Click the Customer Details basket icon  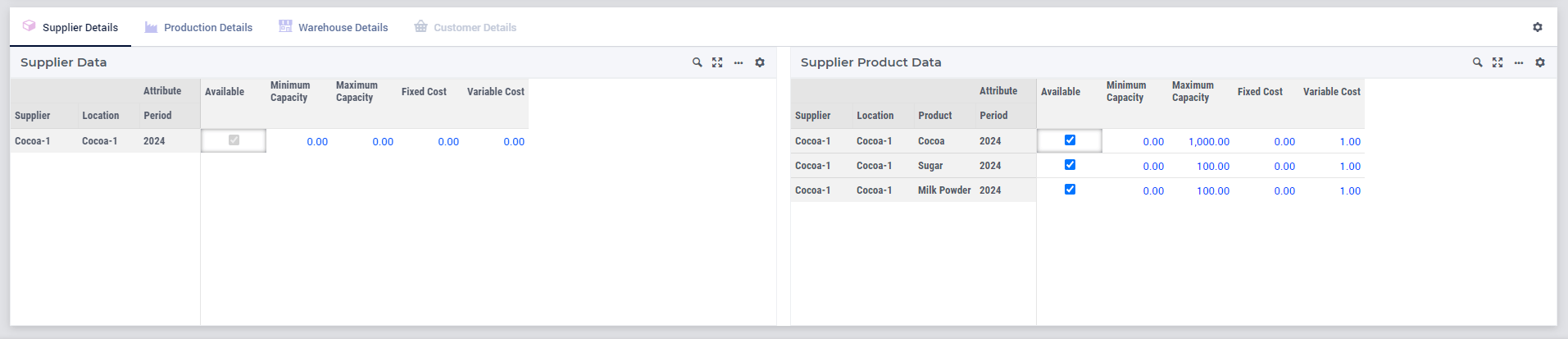420,26
